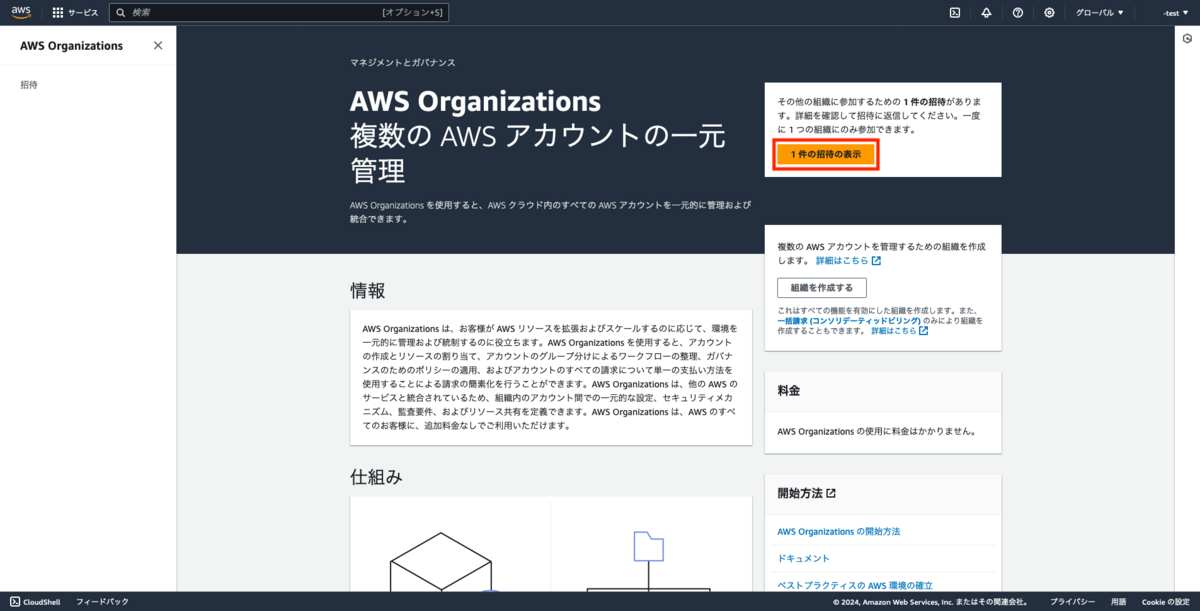Screen dimensions: 1200x611
Task: Select 招待 in the side navigation
Action: pos(29,85)
